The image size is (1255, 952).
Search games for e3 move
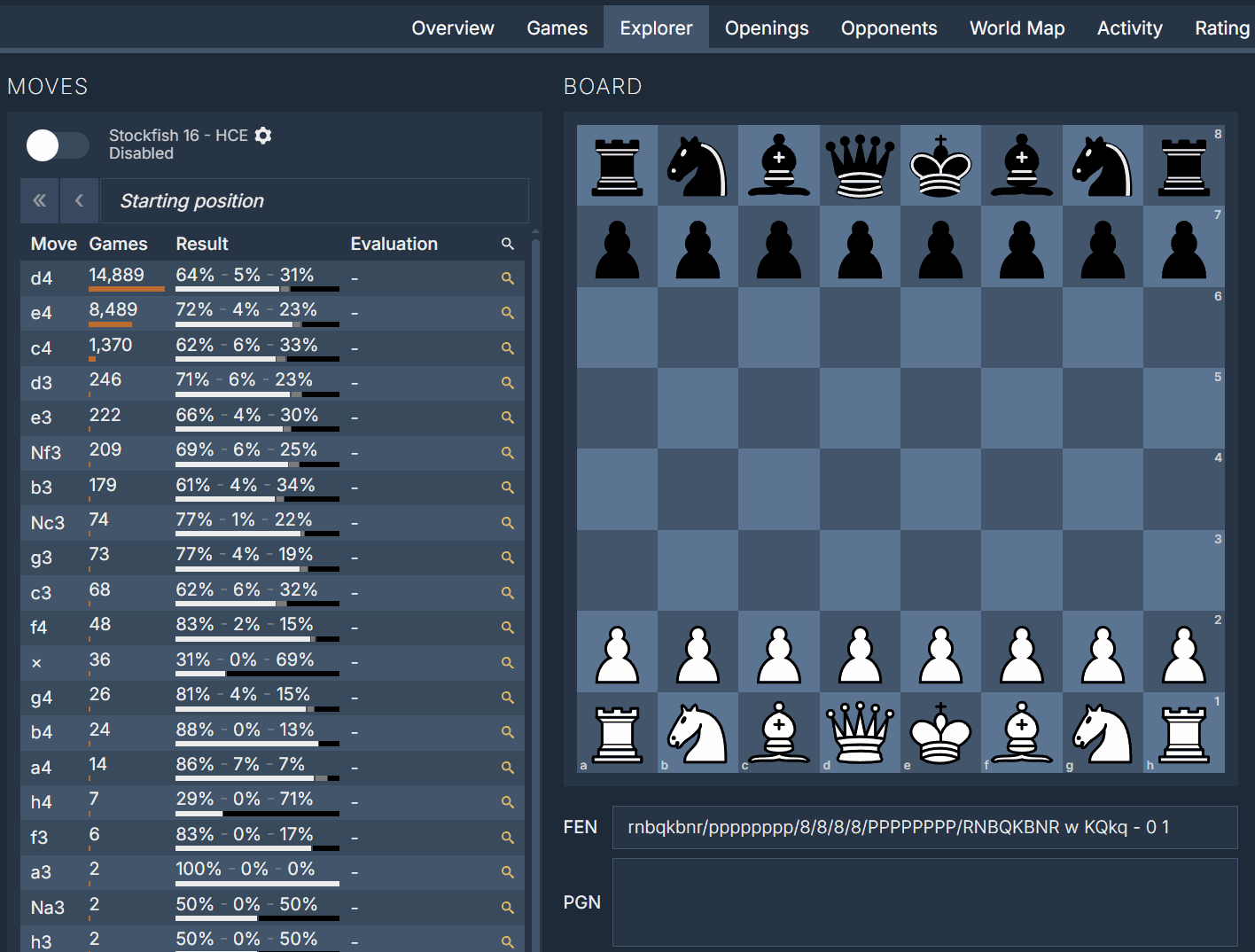[508, 417]
